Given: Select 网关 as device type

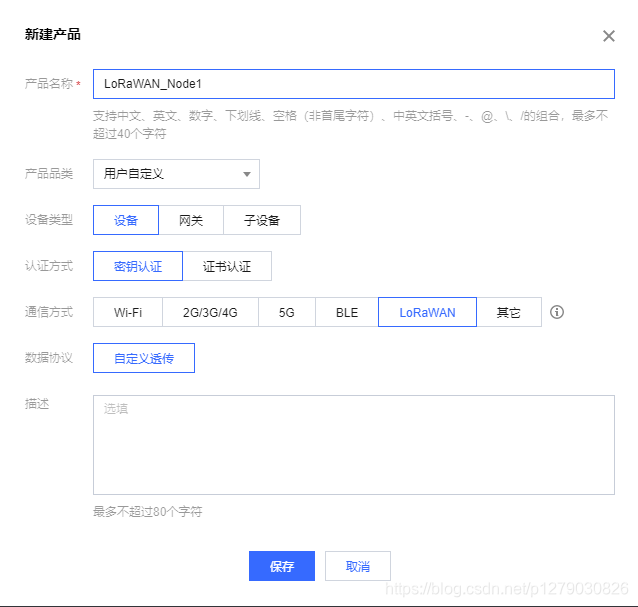Looking at the screenshot, I should tap(191, 220).
